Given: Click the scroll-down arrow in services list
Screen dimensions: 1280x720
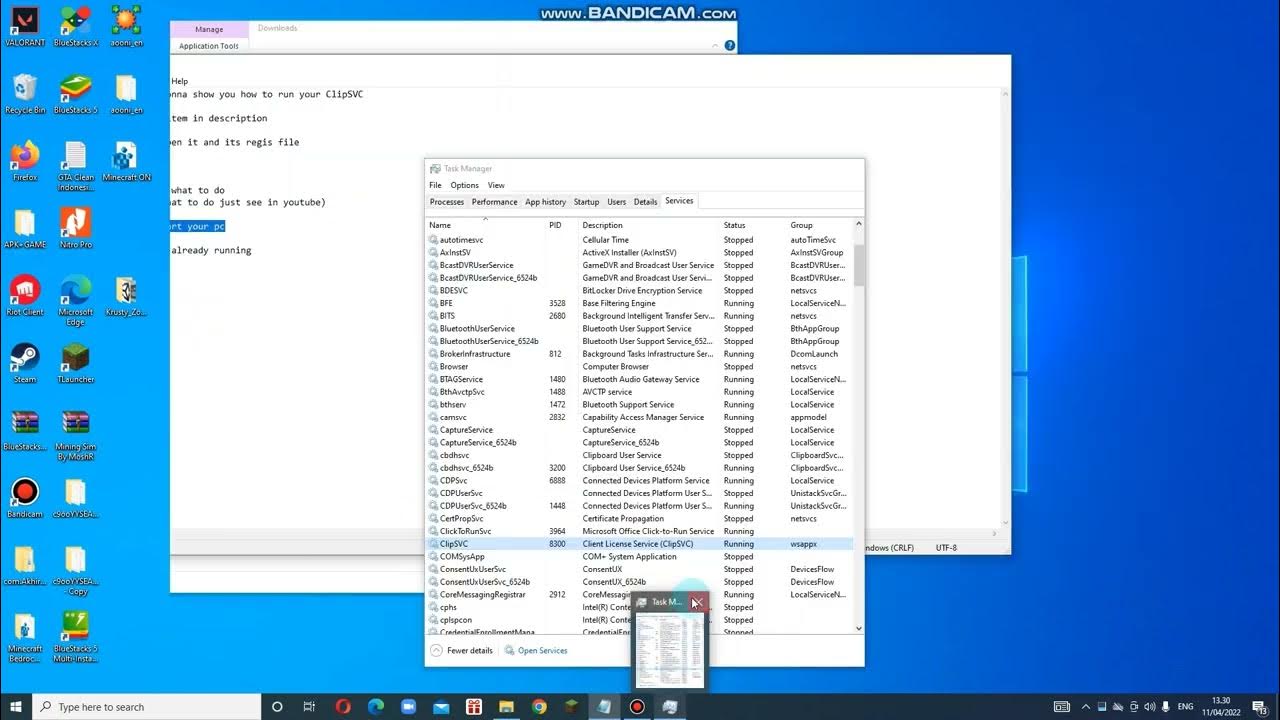Looking at the screenshot, I should tap(859, 628).
